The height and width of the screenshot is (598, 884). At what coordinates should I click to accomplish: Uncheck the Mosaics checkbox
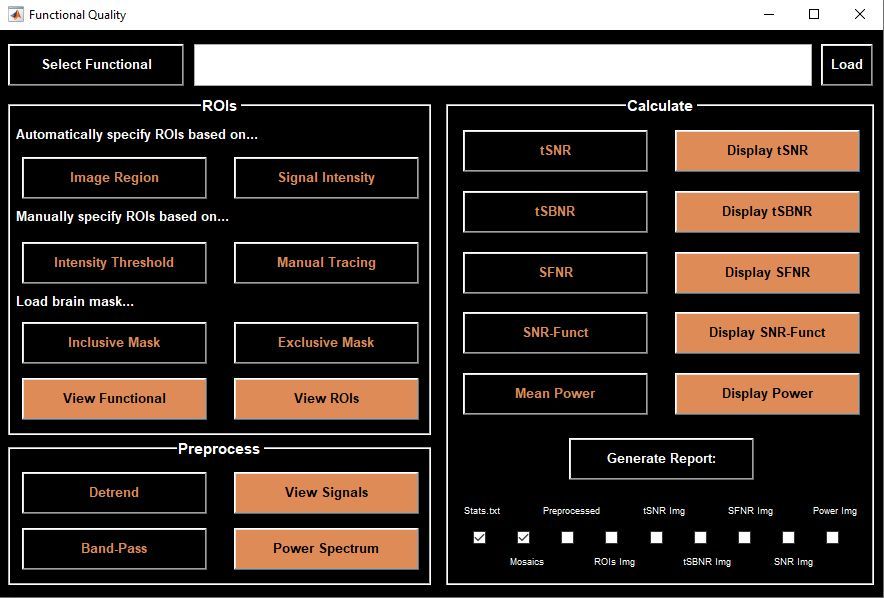pyautogui.click(x=523, y=537)
